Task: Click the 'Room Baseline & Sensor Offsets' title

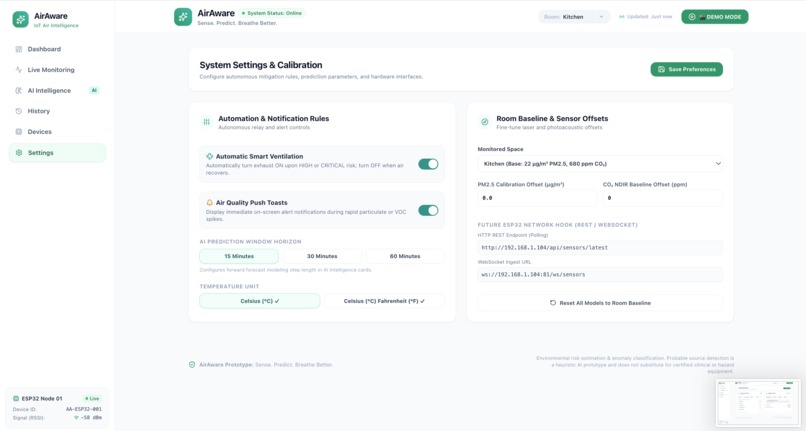Action: (x=552, y=119)
